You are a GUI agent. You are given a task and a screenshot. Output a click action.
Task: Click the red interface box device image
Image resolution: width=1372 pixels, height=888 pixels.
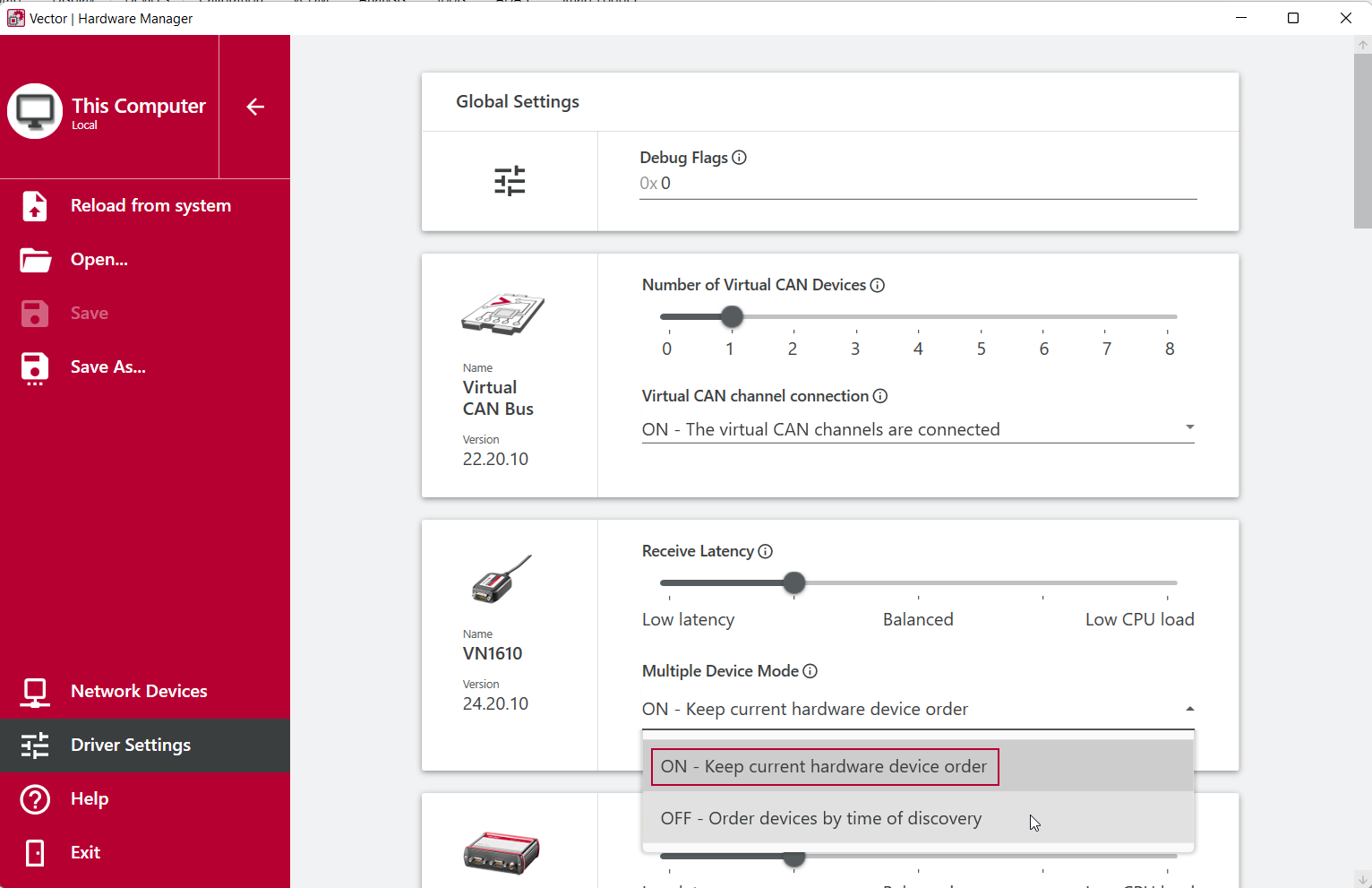coord(502,852)
